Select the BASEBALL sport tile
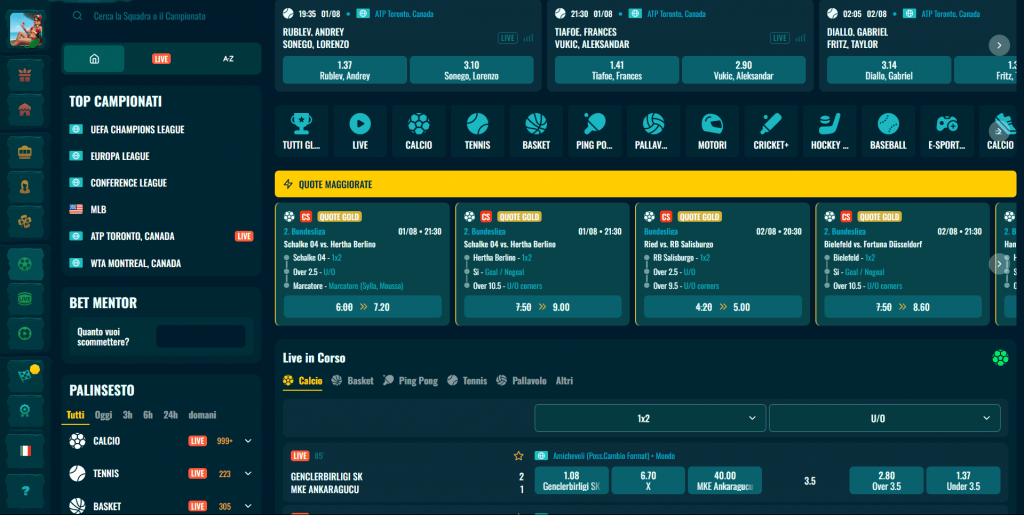This screenshot has width=1024, height=515. click(x=888, y=131)
